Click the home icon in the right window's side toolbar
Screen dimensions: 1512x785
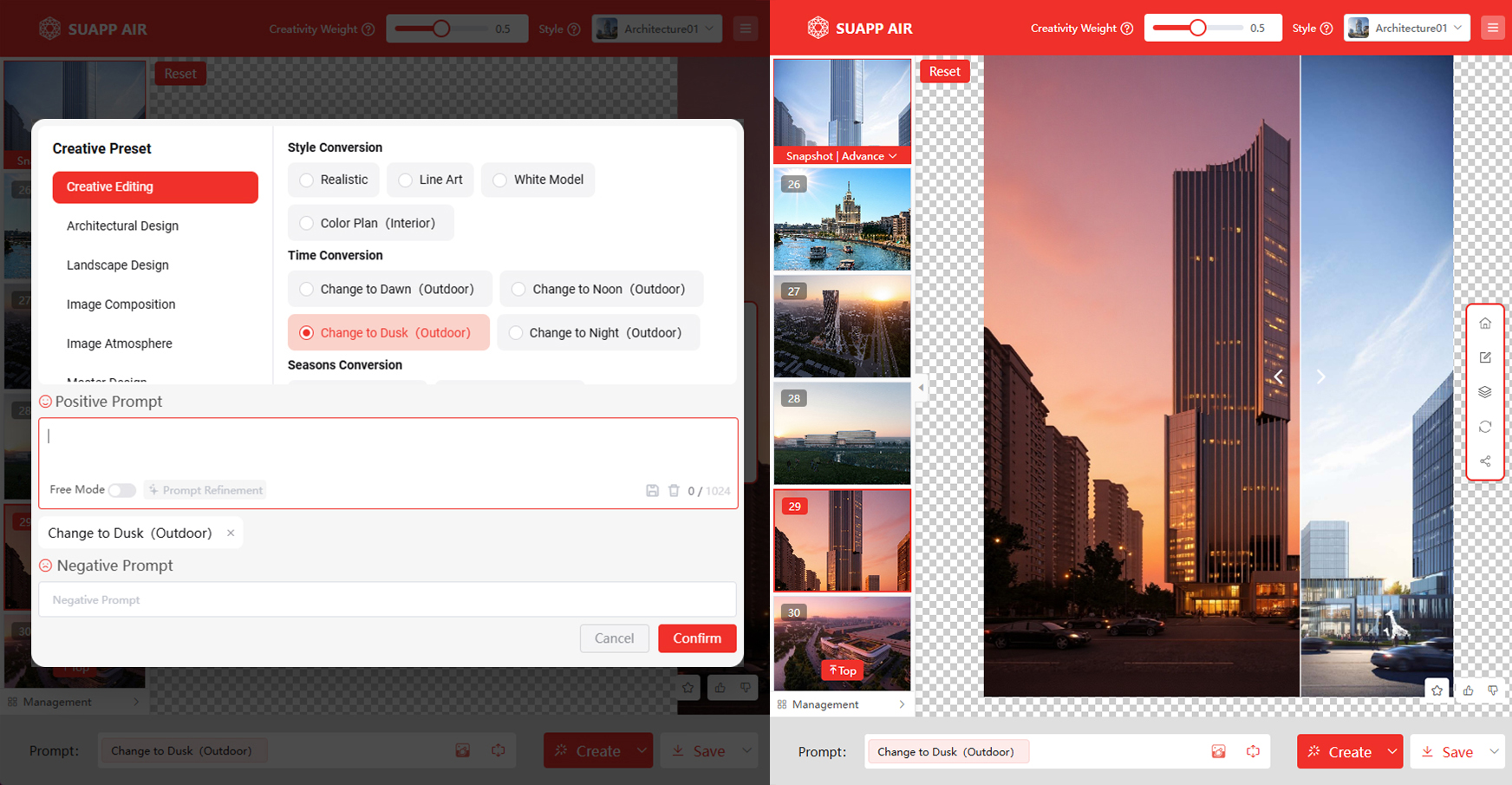coord(1485,323)
